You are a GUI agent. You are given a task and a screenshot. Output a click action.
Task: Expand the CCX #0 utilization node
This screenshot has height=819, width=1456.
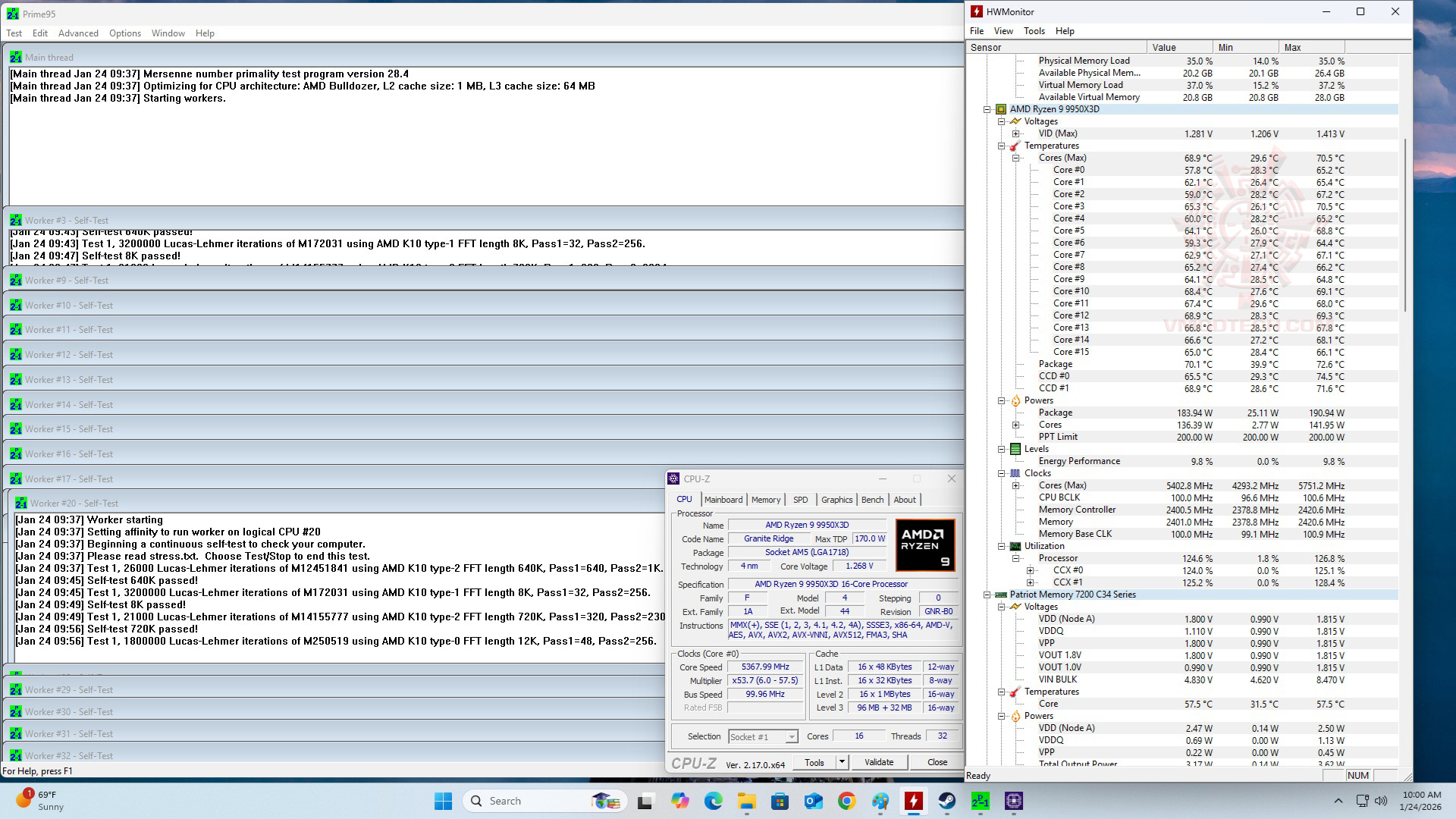(x=1031, y=570)
